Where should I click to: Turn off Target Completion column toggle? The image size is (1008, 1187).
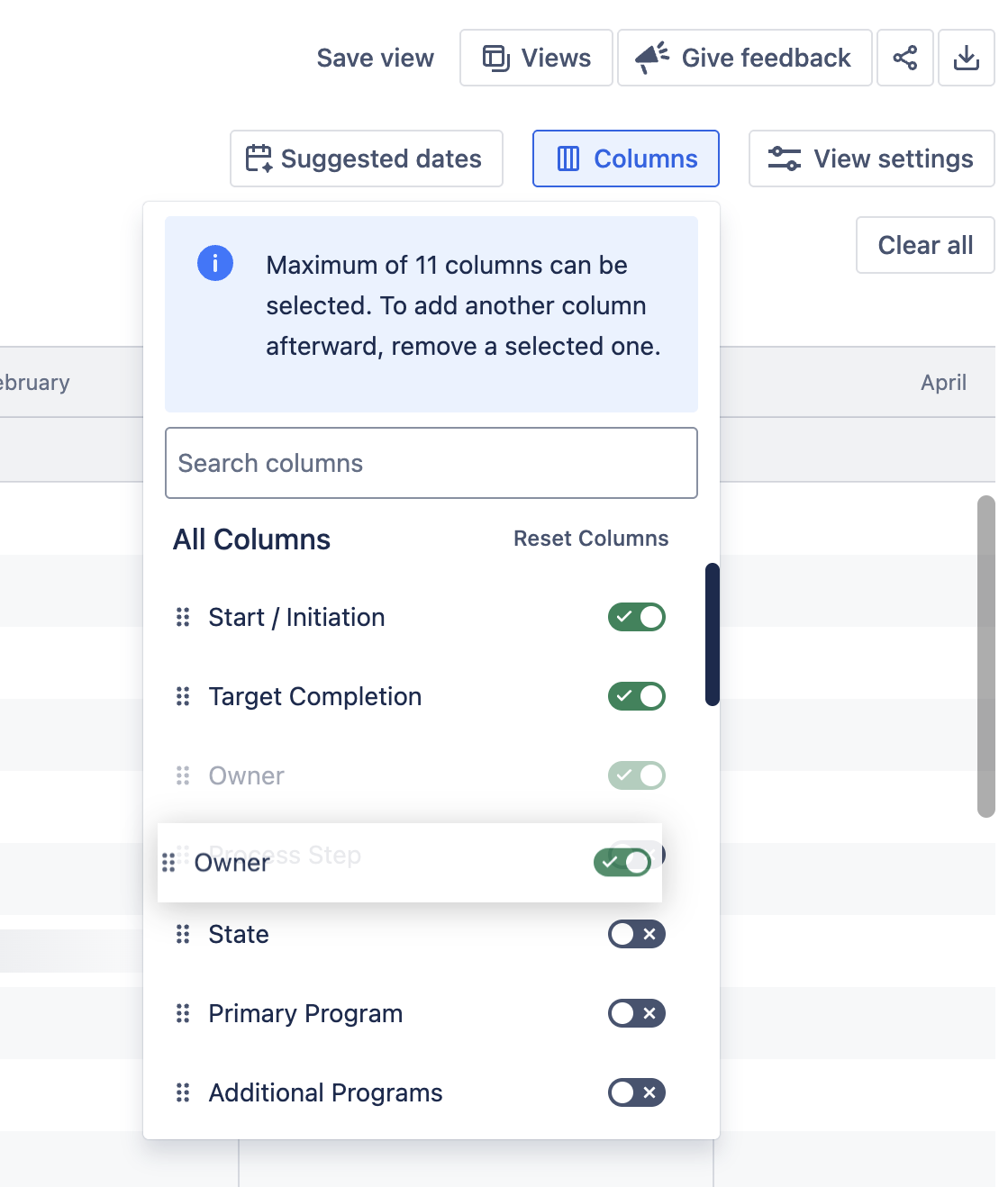(636, 696)
